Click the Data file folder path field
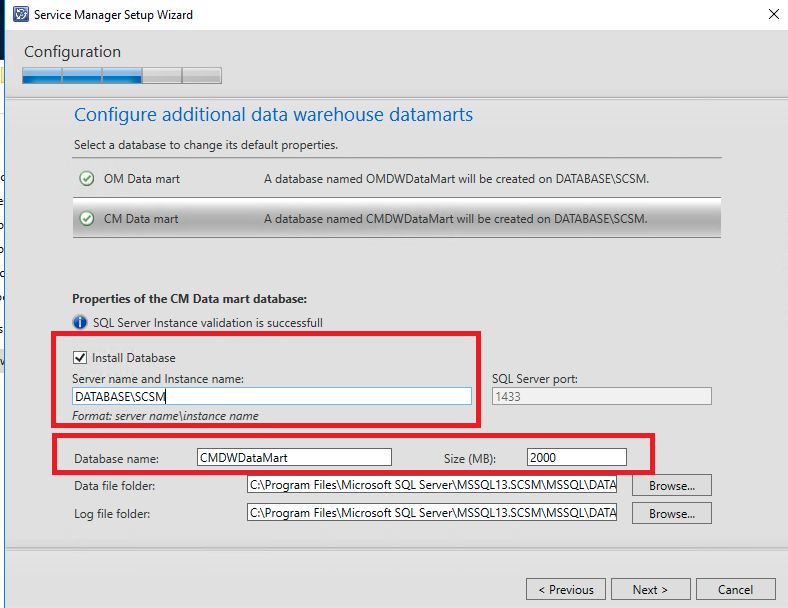The width and height of the screenshot is (788, 608). pyautogui.click(x=432, y=485)
